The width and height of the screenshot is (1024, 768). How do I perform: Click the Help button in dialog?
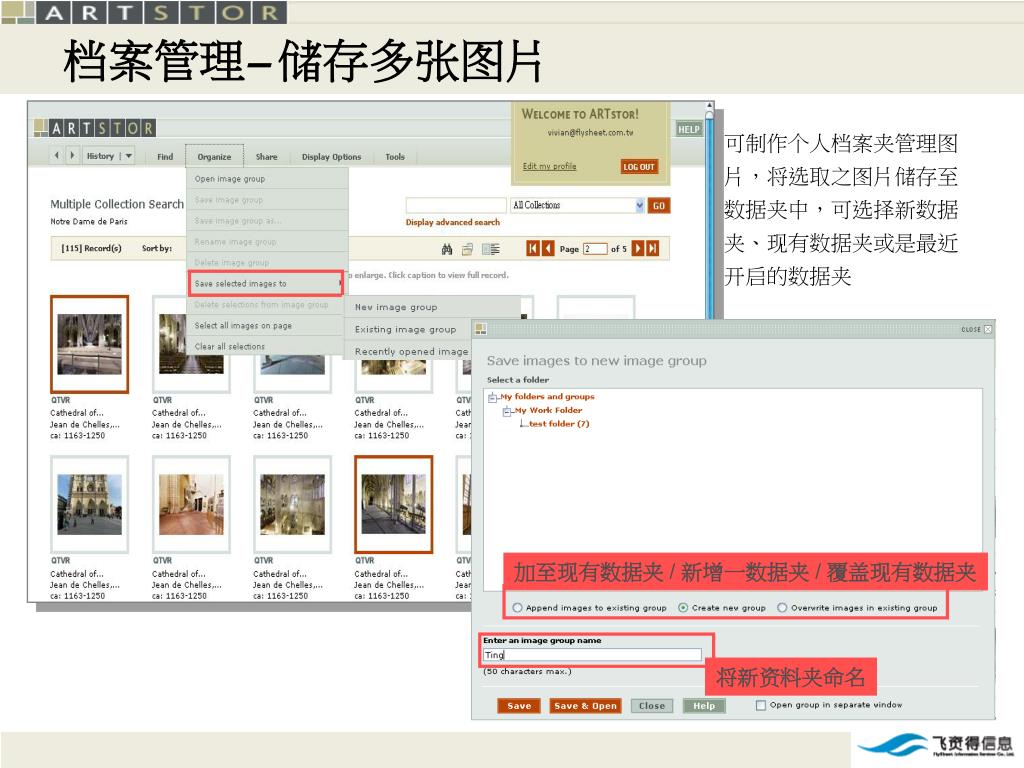click(x=704, y=706)
